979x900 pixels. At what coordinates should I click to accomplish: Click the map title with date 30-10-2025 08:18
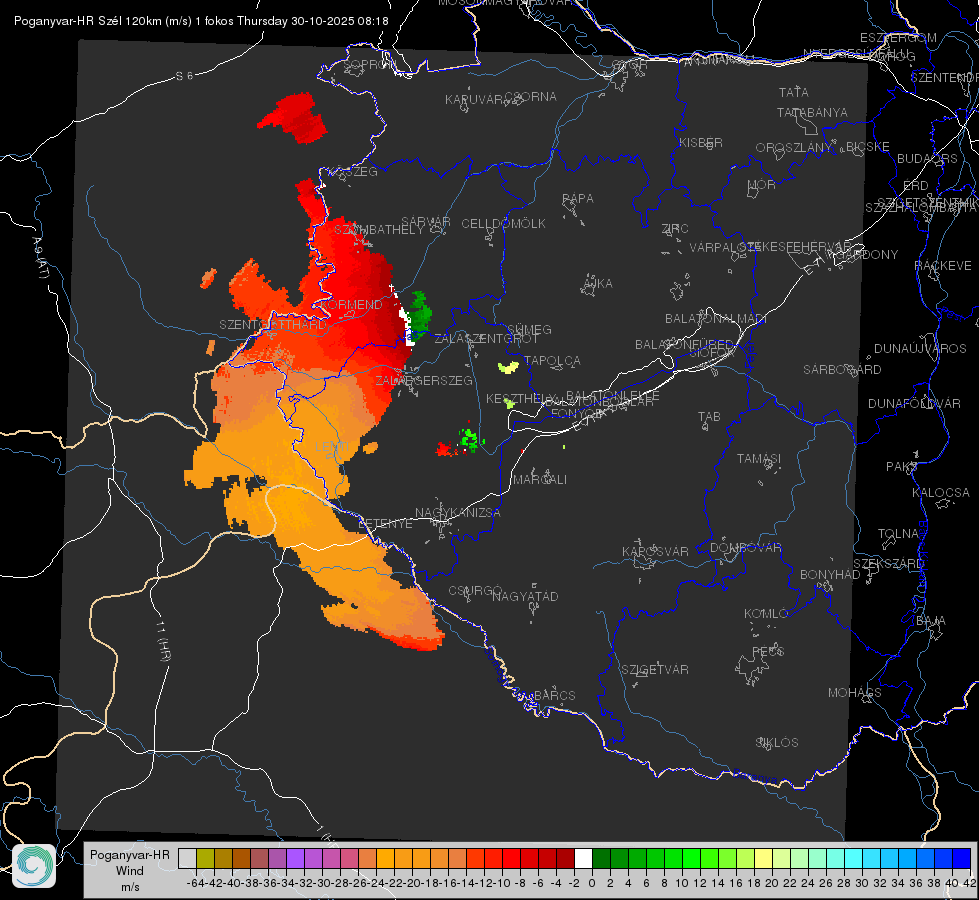(x=201, y=21)
